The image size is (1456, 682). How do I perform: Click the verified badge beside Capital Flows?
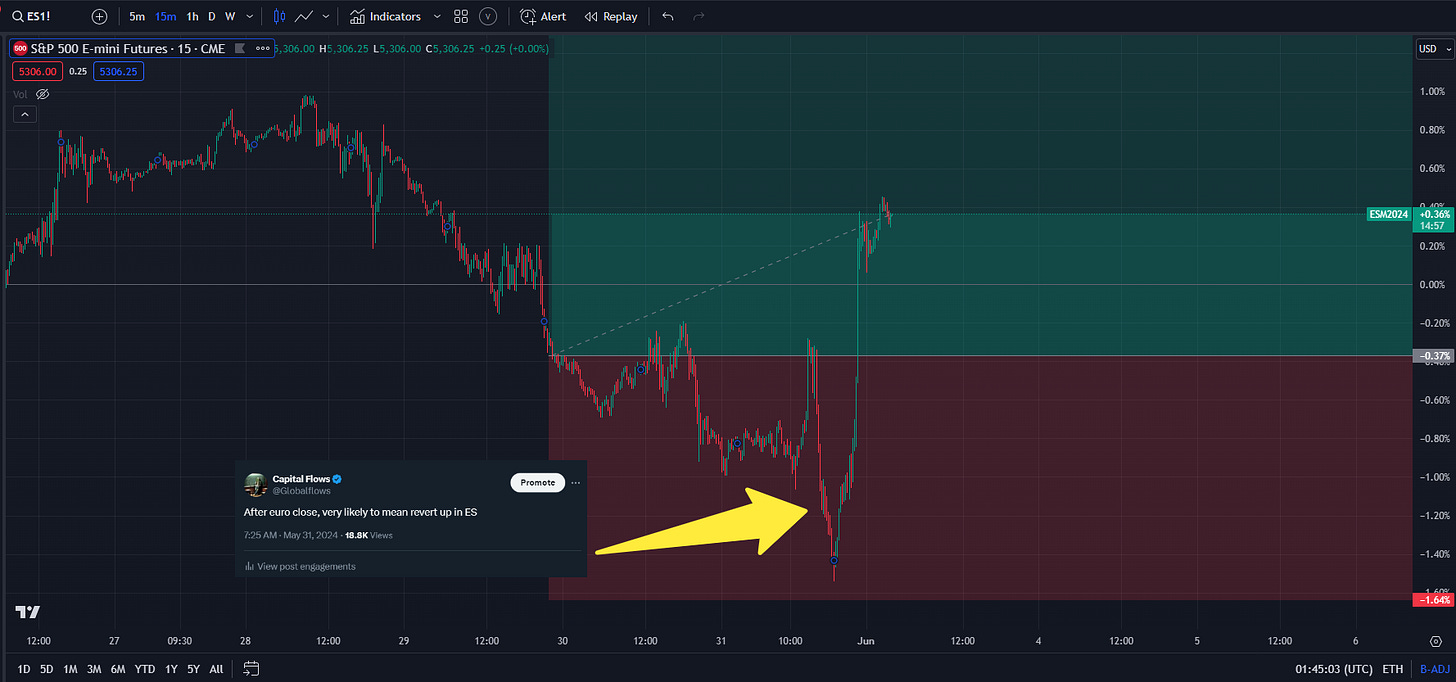337,479
